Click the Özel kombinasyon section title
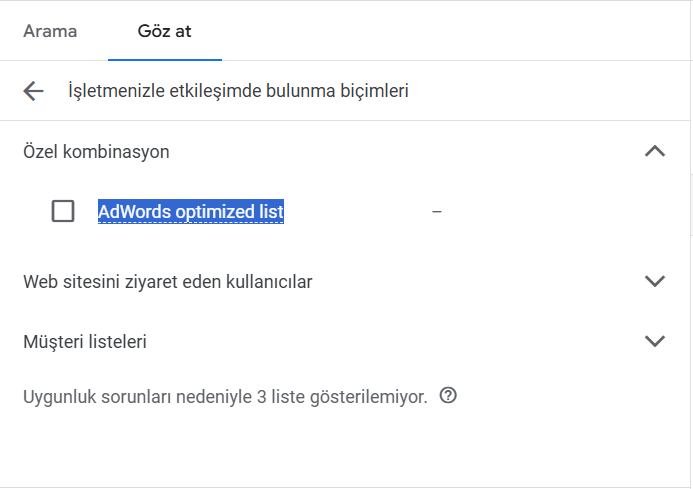The height and width of the screenshot is (489, 693). click(x=96, y=152)
